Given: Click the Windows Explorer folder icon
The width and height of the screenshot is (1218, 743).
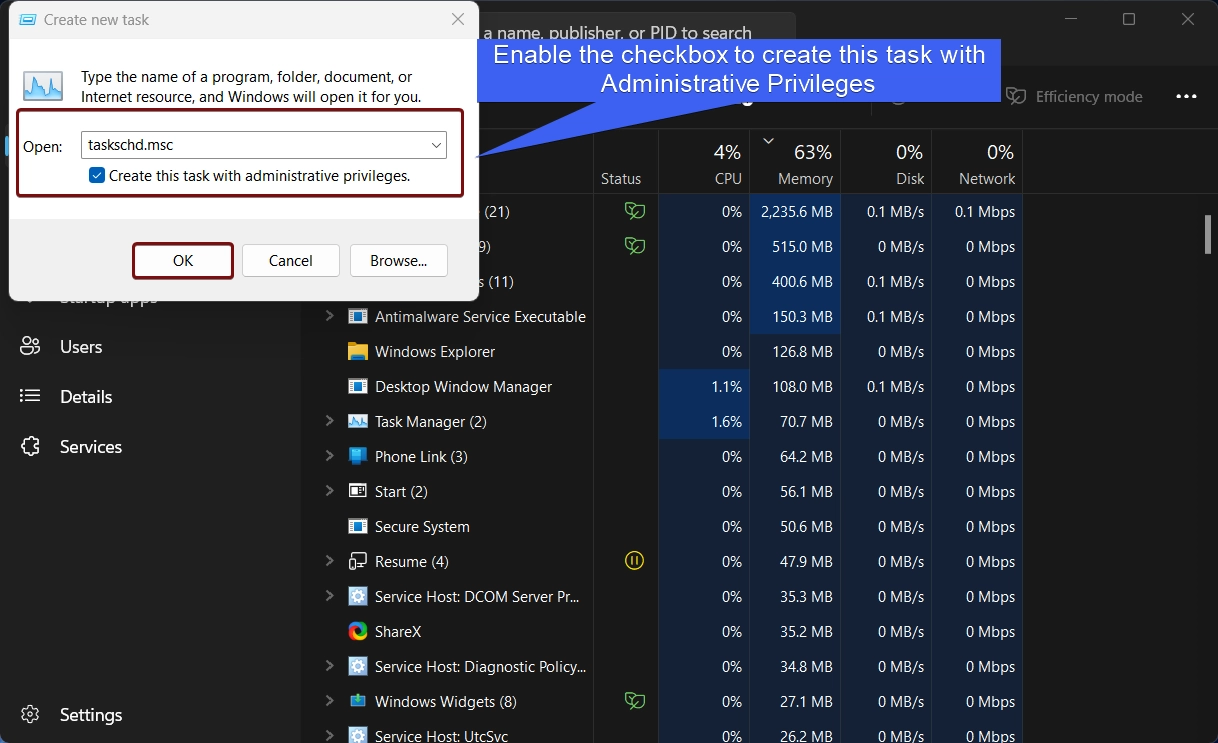Looking at the screenshot, I should click(x=358, y=351).
